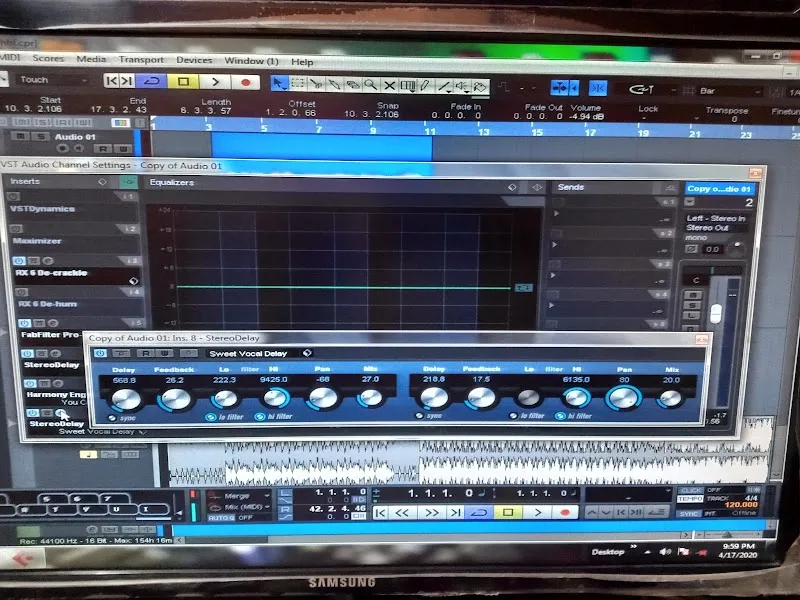Bypass RX 6 De-crackle insert
This screenshot has width=800, height=600.
(19, 261)
